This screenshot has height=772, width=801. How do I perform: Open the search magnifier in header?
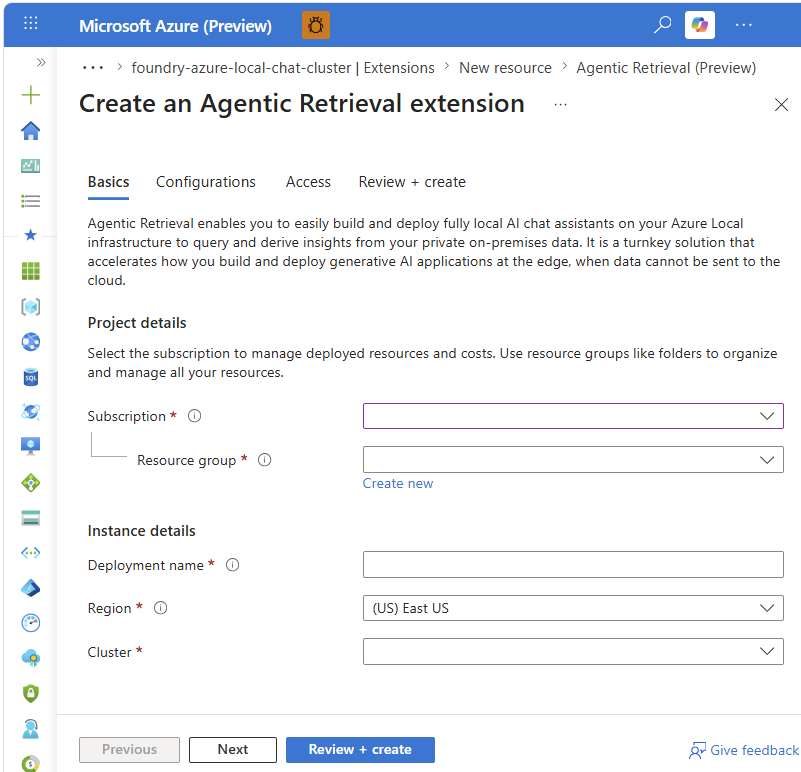coord(663,25)
